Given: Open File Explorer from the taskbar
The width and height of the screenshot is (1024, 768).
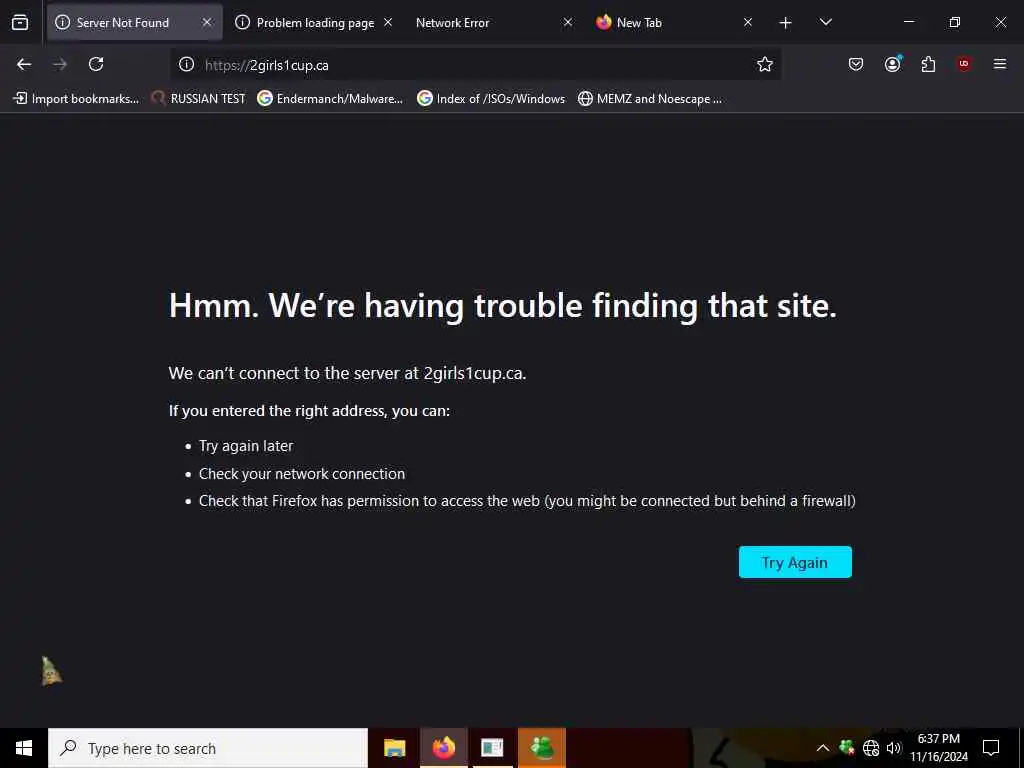Looking at the screenshot, I should tap(394, 748).
